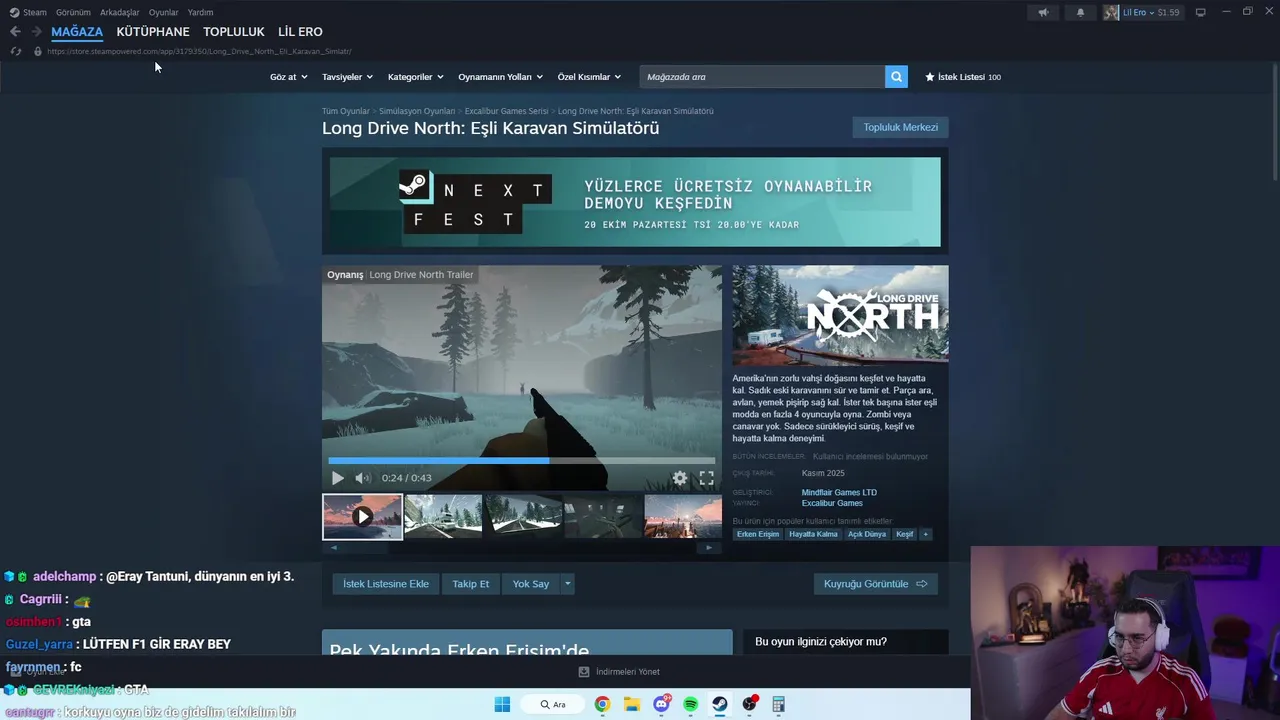Viewport: 1280px width, 720px height.
Task: Click İstek Listesine Ekle button
Action: pos(386,584)
